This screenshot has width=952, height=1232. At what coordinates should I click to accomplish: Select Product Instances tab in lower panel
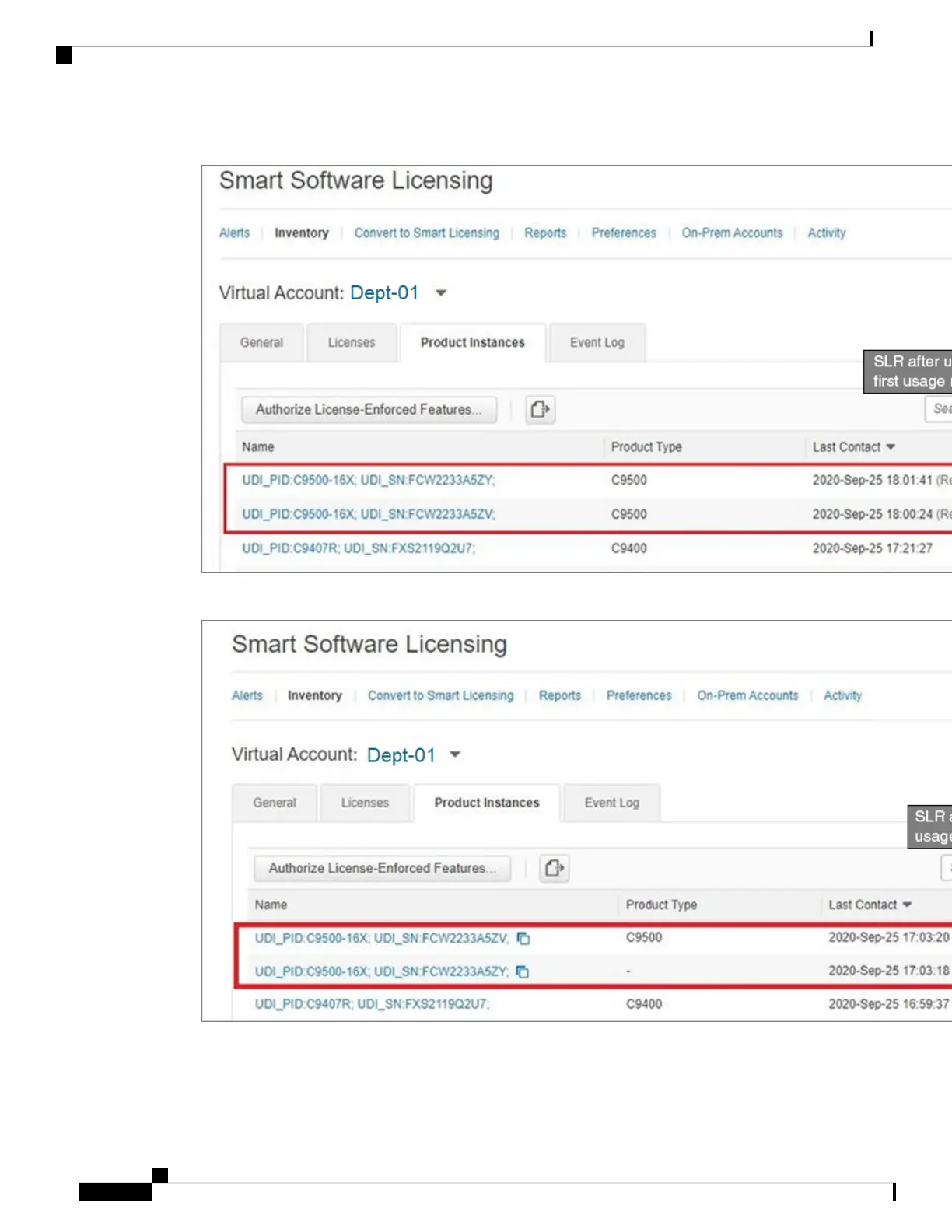point(487,803)
